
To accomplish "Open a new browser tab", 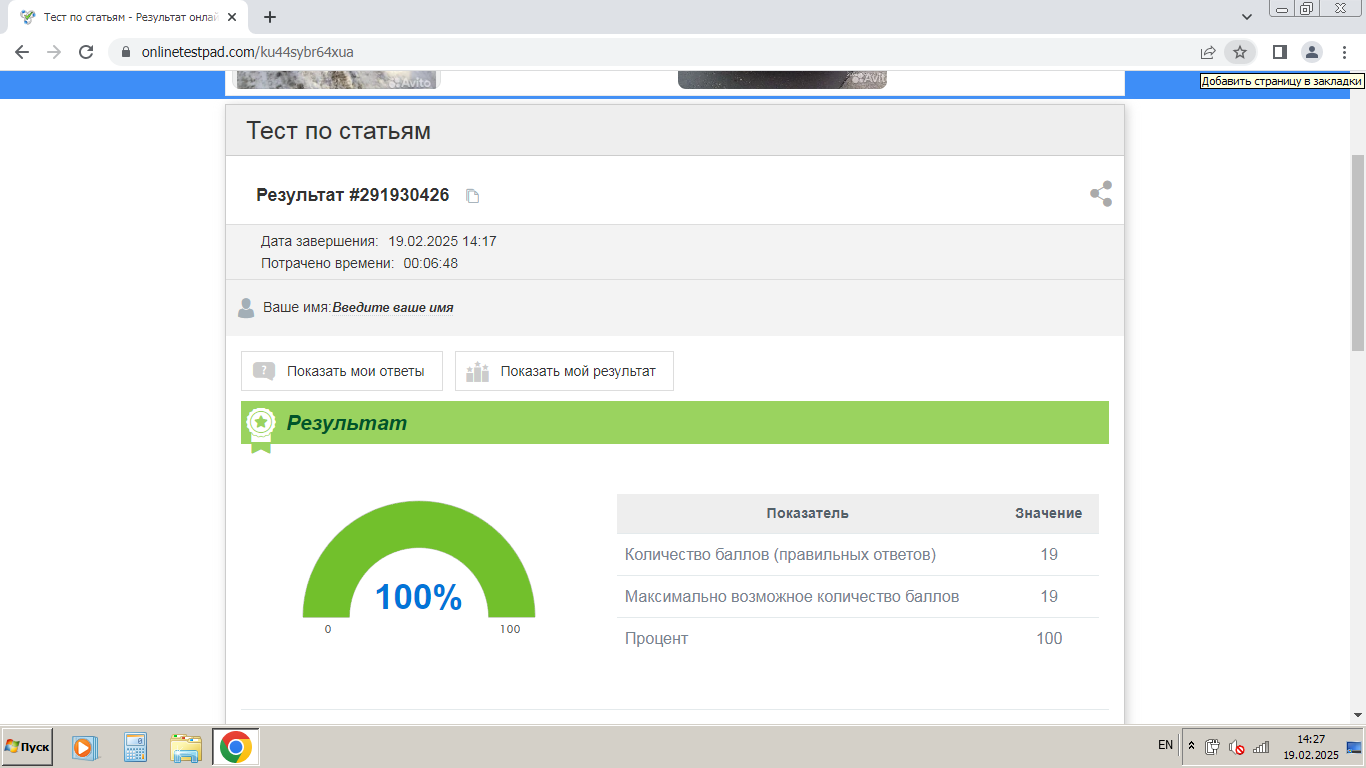I will pyautogui.click(x=270, y=17).
